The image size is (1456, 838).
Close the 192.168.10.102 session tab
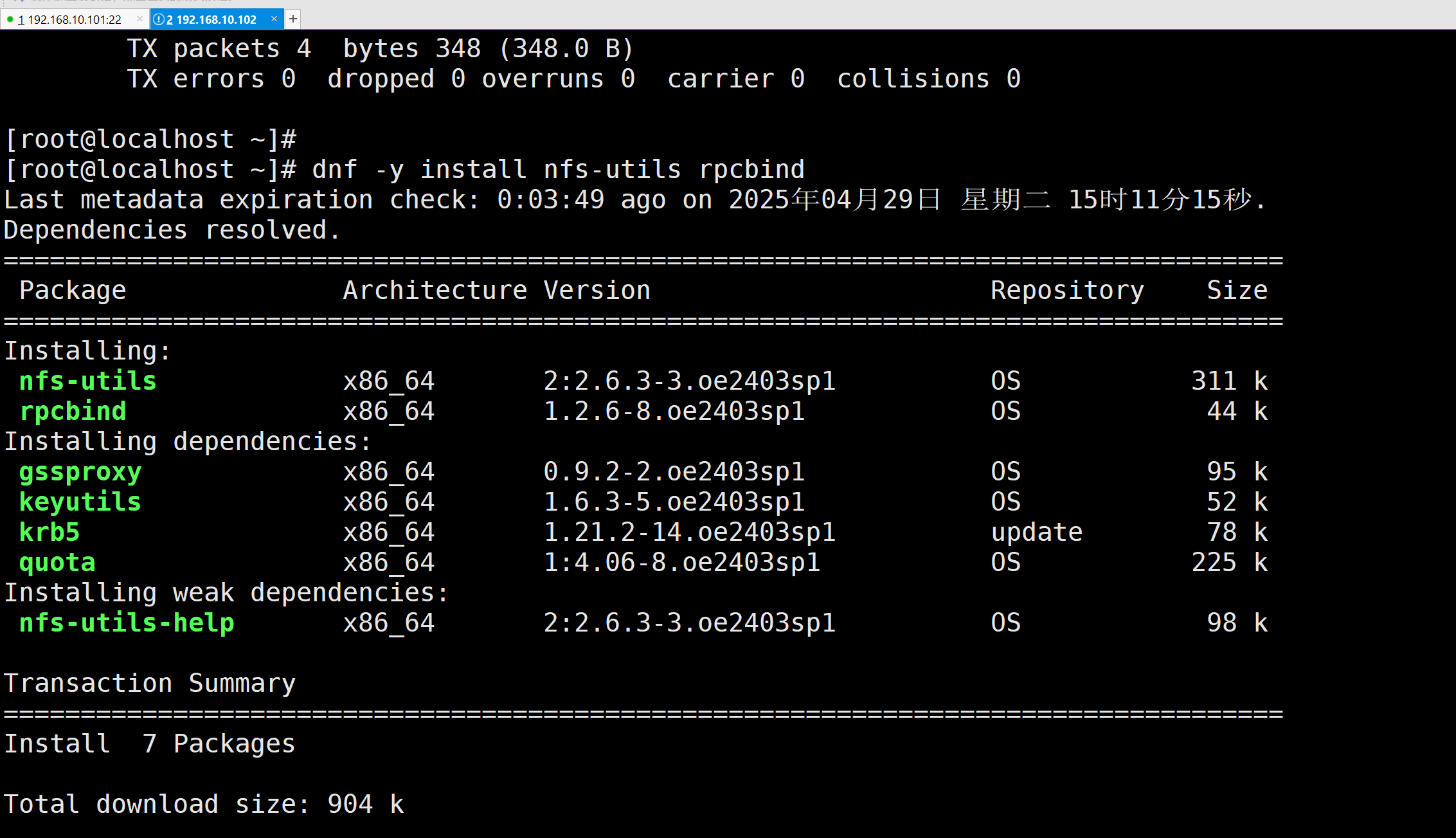coord(274,19)
